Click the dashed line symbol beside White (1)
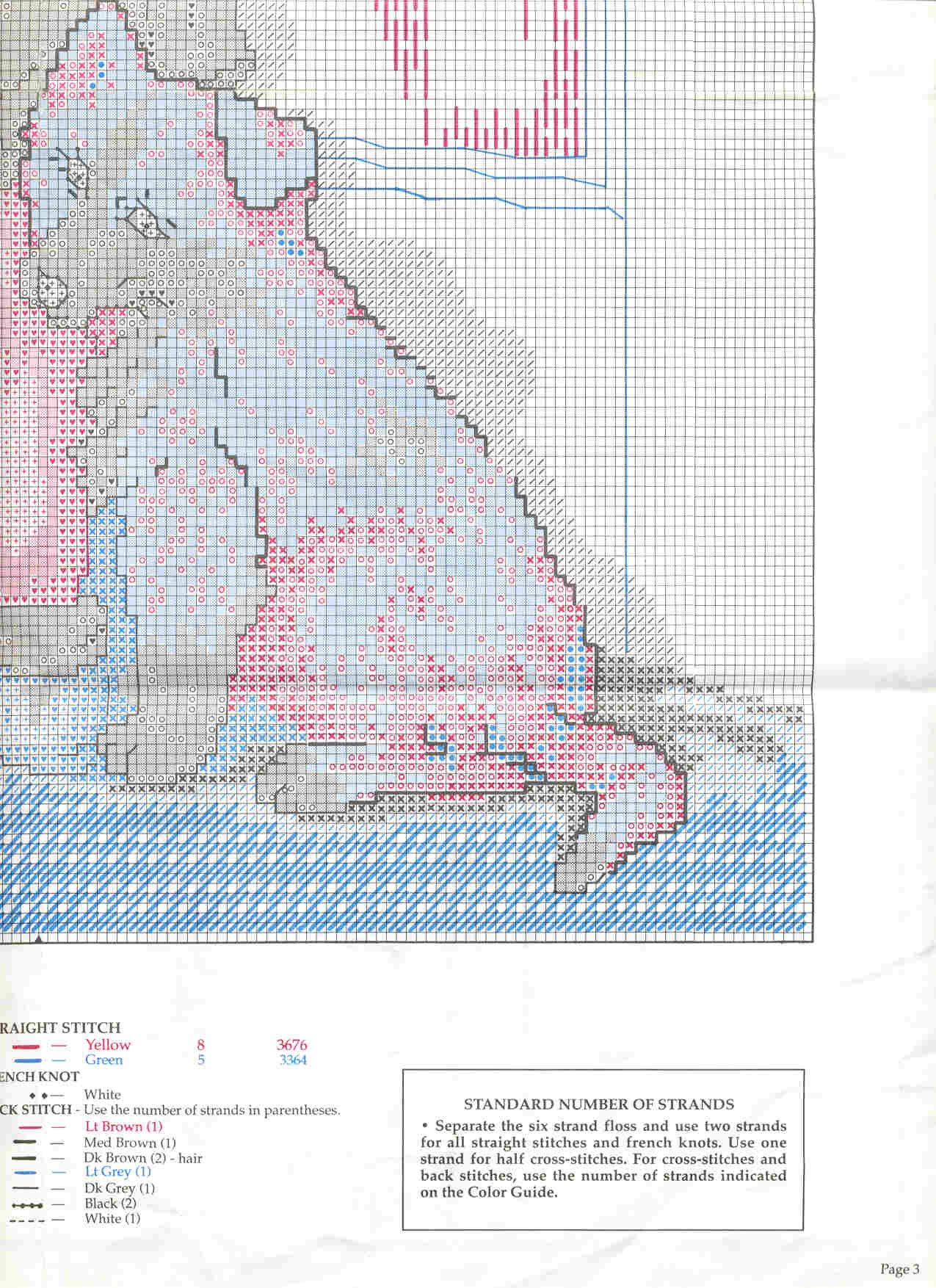The height and width of the screenshot is (1288, 936). (x=26, y=1220)
